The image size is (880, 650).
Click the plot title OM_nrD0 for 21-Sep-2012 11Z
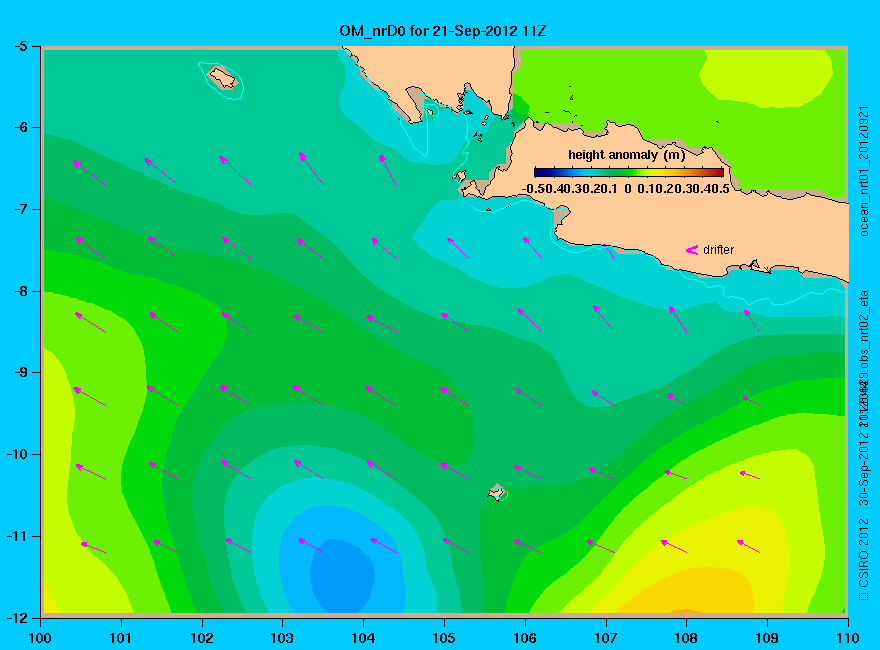point(442,31)
